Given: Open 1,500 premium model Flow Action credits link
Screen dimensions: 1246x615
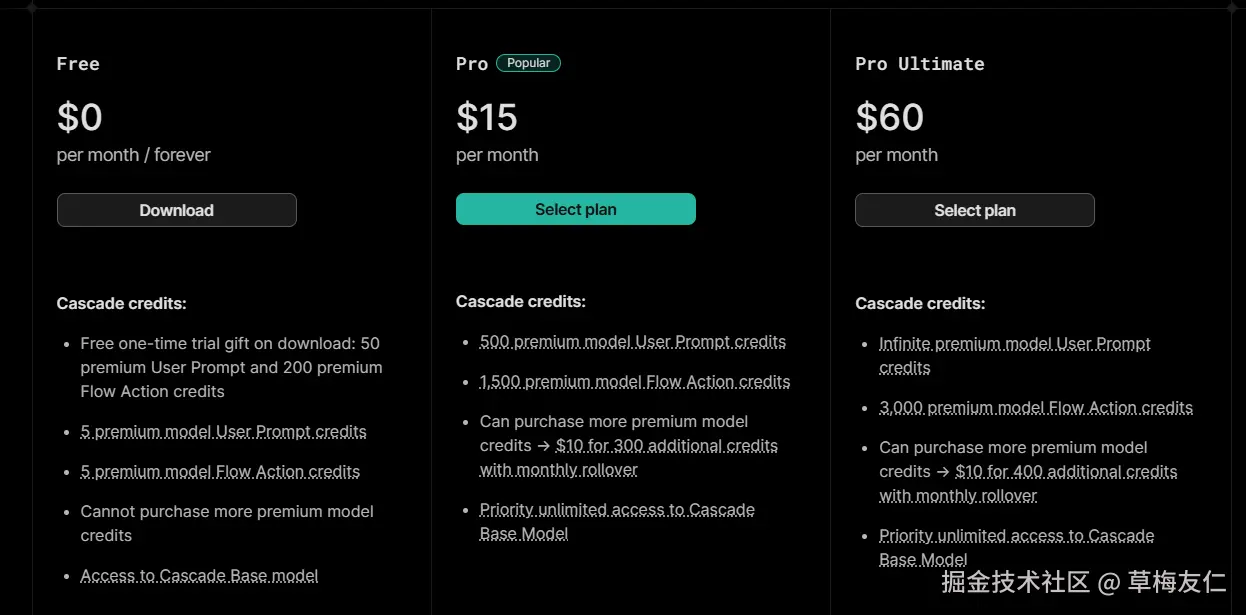Looking at the screenshot, I should pos(634,382).
